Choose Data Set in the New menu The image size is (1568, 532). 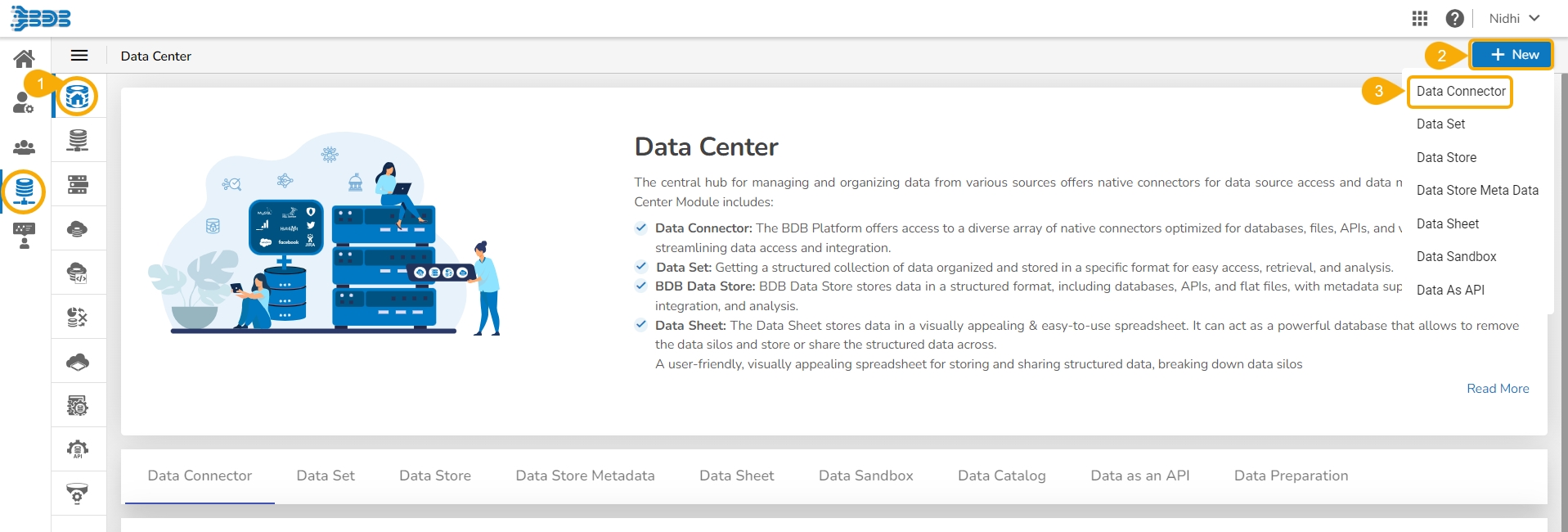point(1440,124)
